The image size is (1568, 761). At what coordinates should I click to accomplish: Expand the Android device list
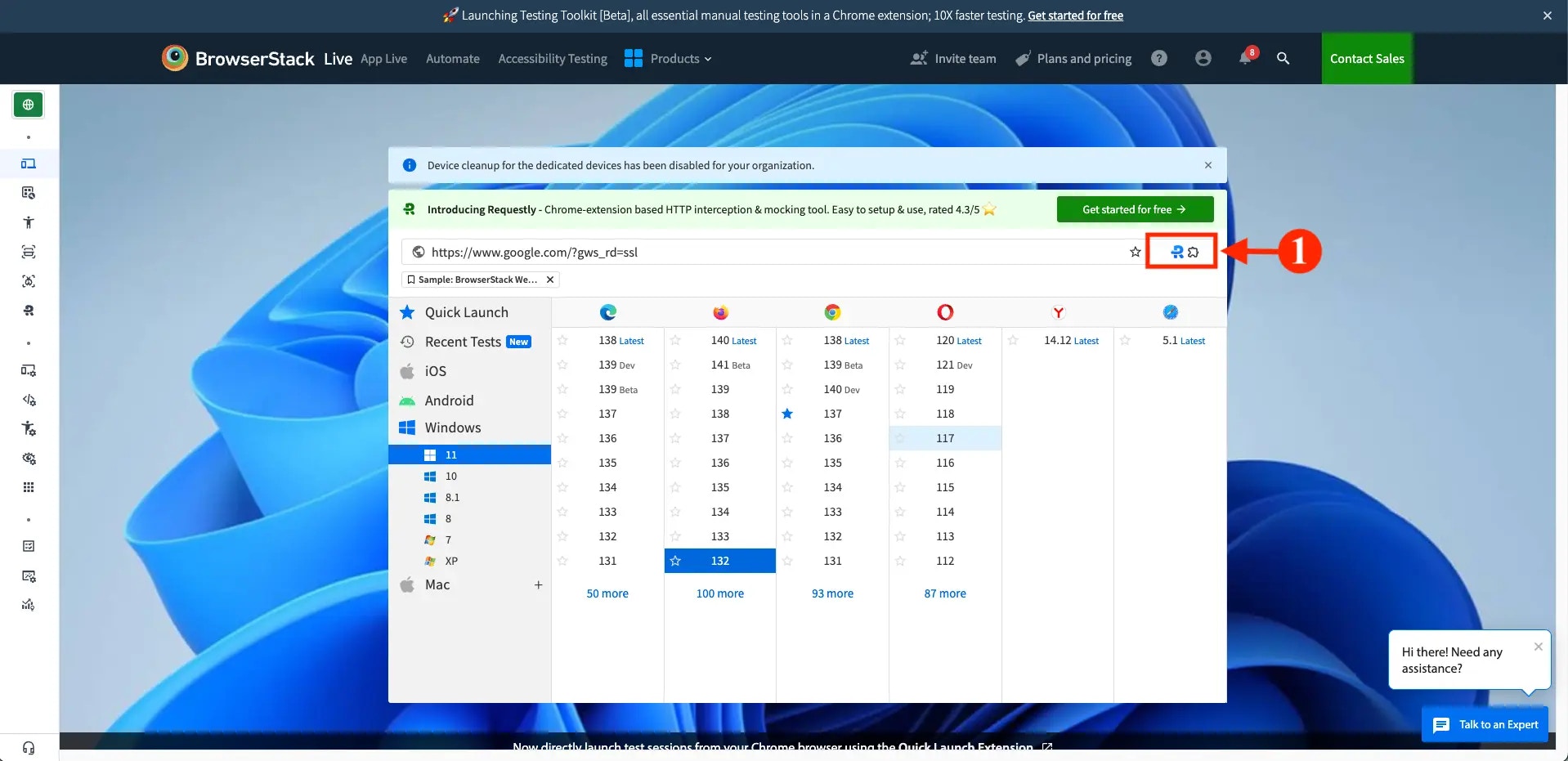449,401
